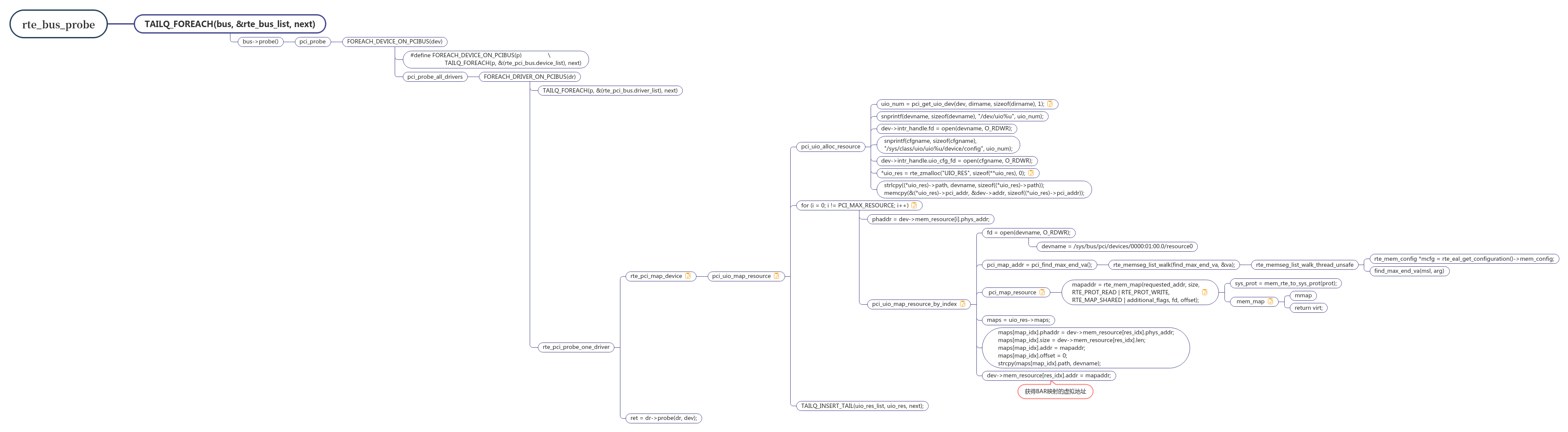The image size is (1568, 432).
Task: Open note icon on mem_map node
Action: tap(1270, 302)
